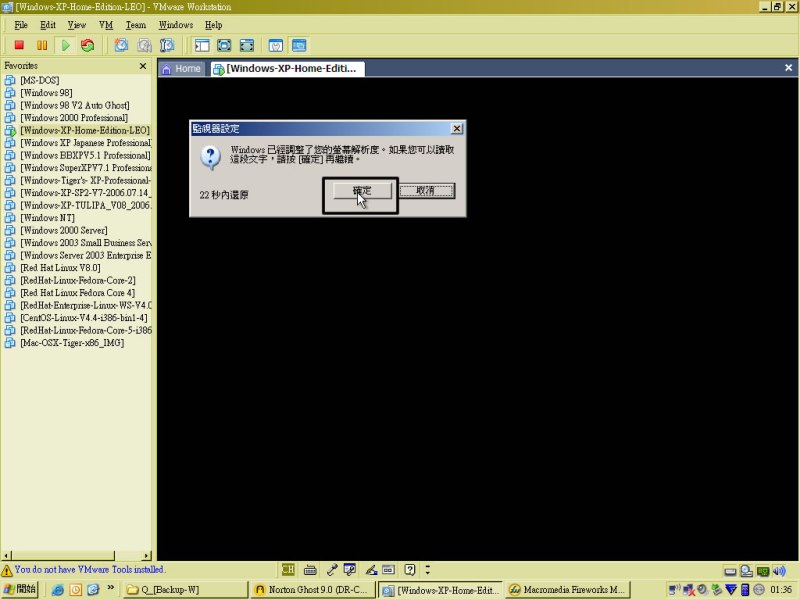Click Favorites scrollbar right arrow
This screenshot has width=800, height=600.
(147, 555)
